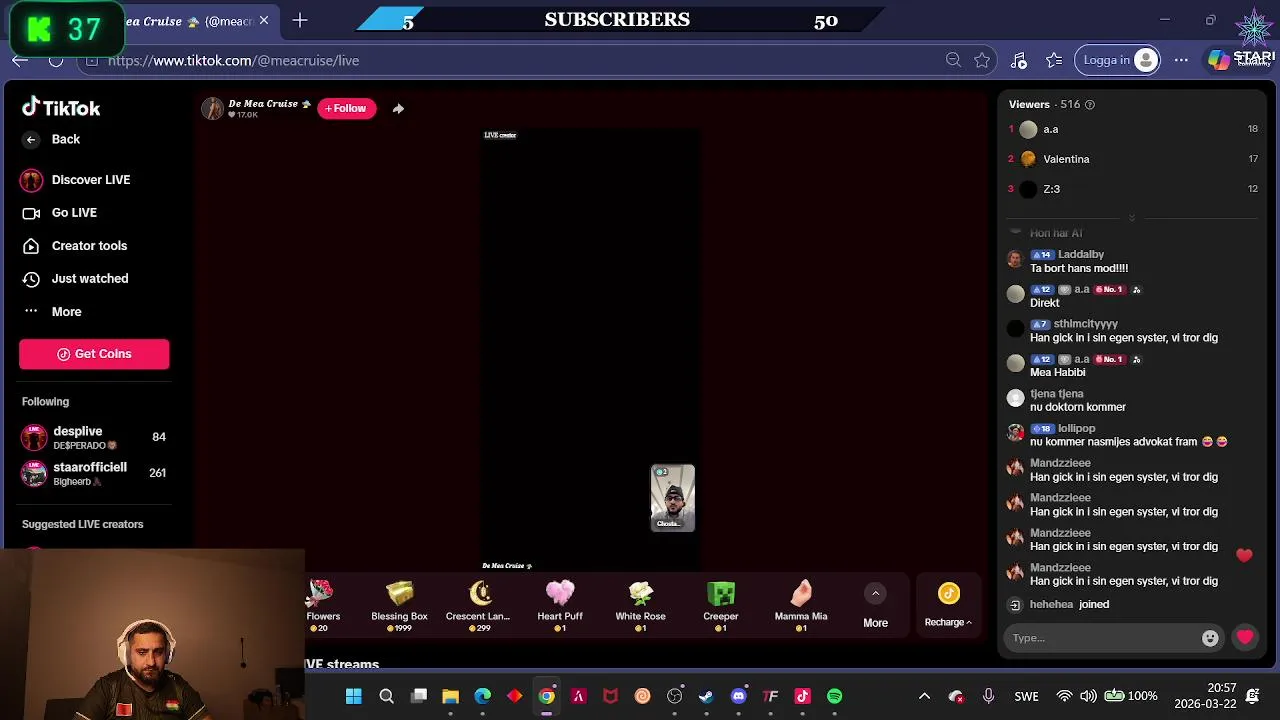Click lollipop username in chat
The width and height of the screenshot is (1280, 720).
[1077, 429]
